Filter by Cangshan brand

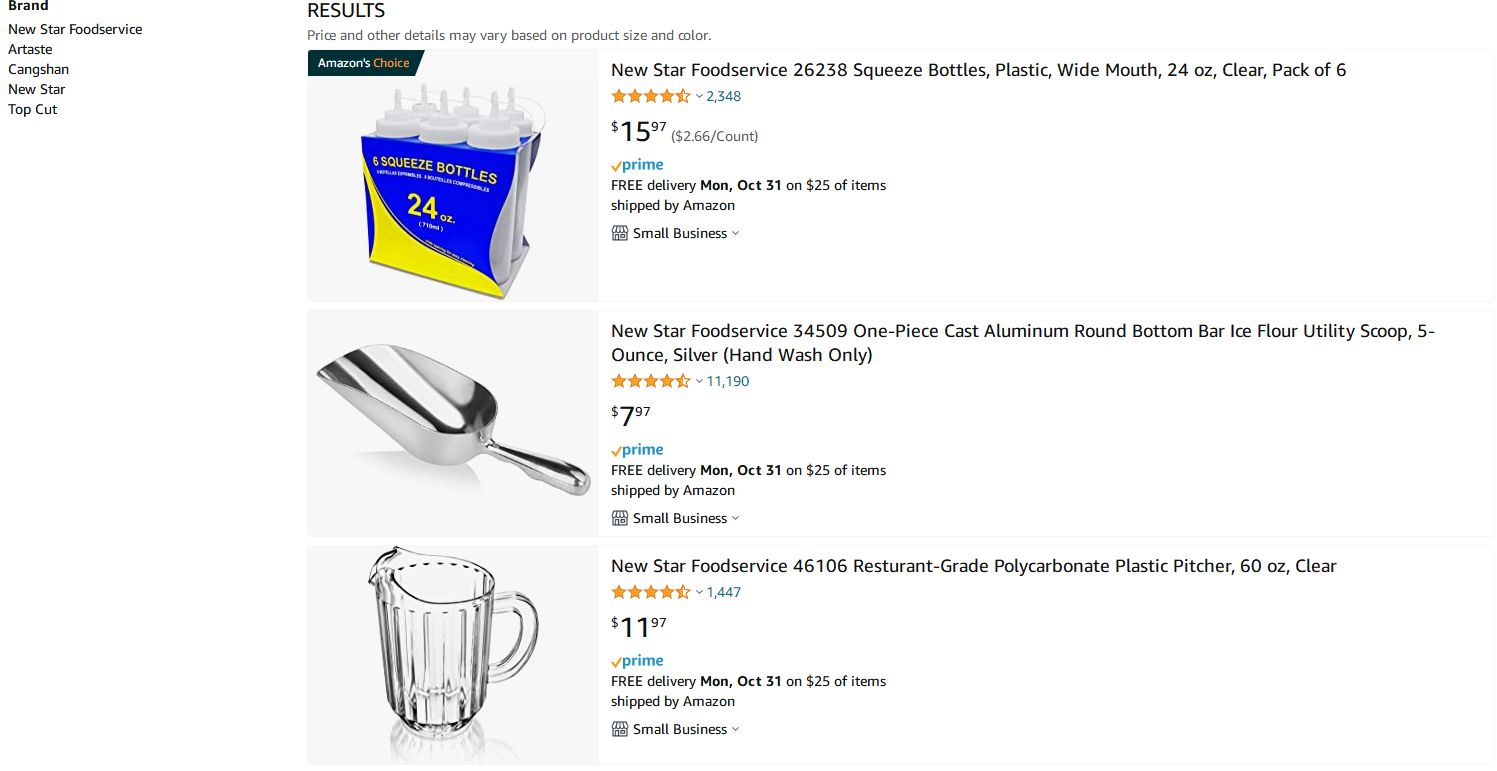pos(38,69)
